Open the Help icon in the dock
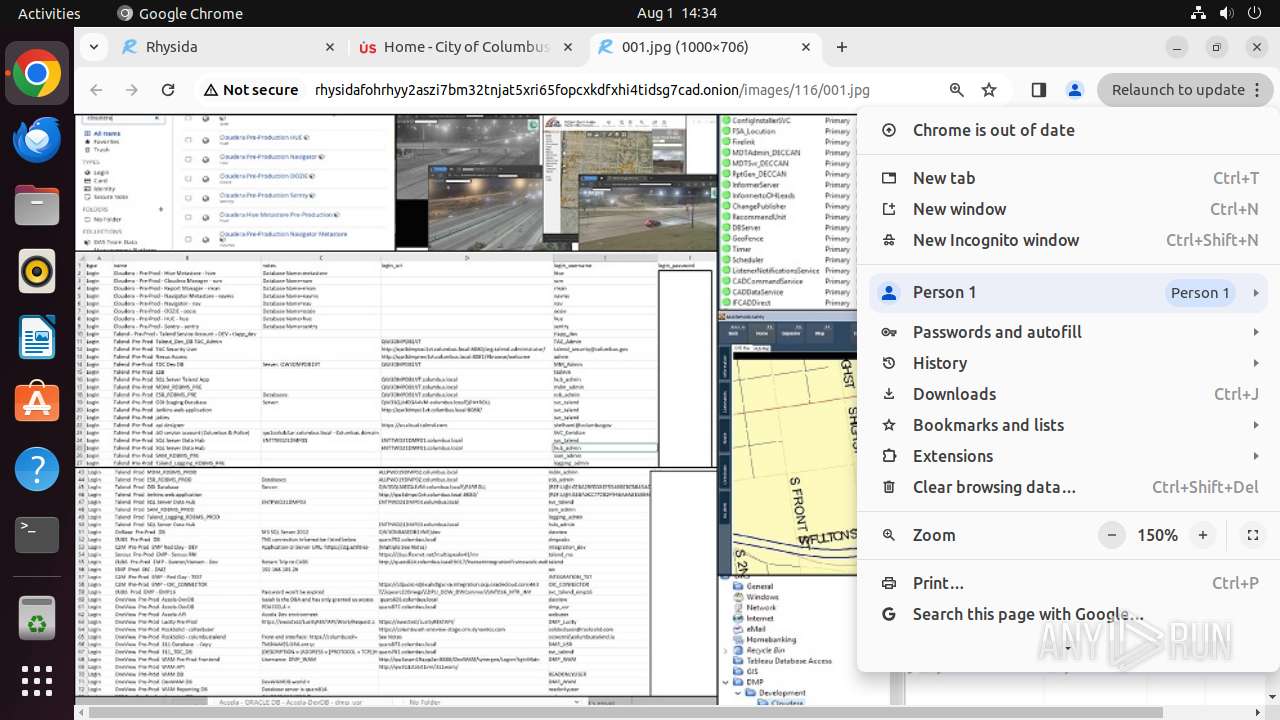Image resolution: width=1280 pixels, height=720 pixels. tap(37, 469)
